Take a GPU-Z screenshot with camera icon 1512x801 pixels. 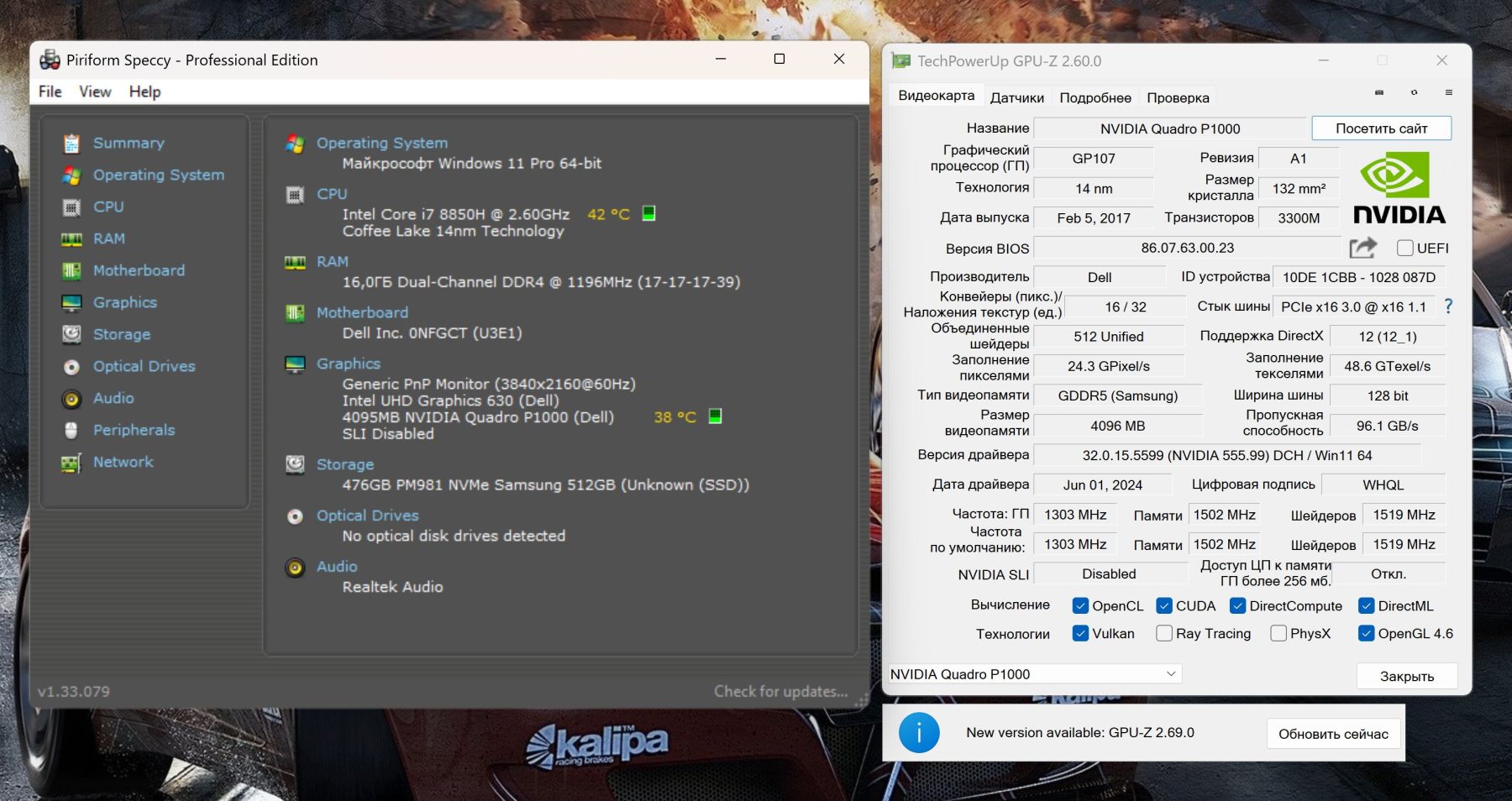tap(1378, 92)
